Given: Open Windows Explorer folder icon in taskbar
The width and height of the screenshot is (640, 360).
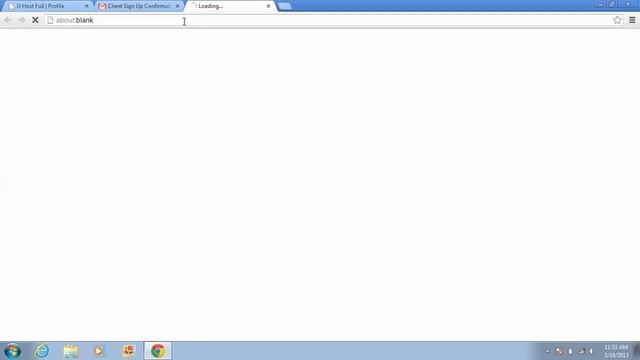Looking at the screenshot, I should coord(71,351).
